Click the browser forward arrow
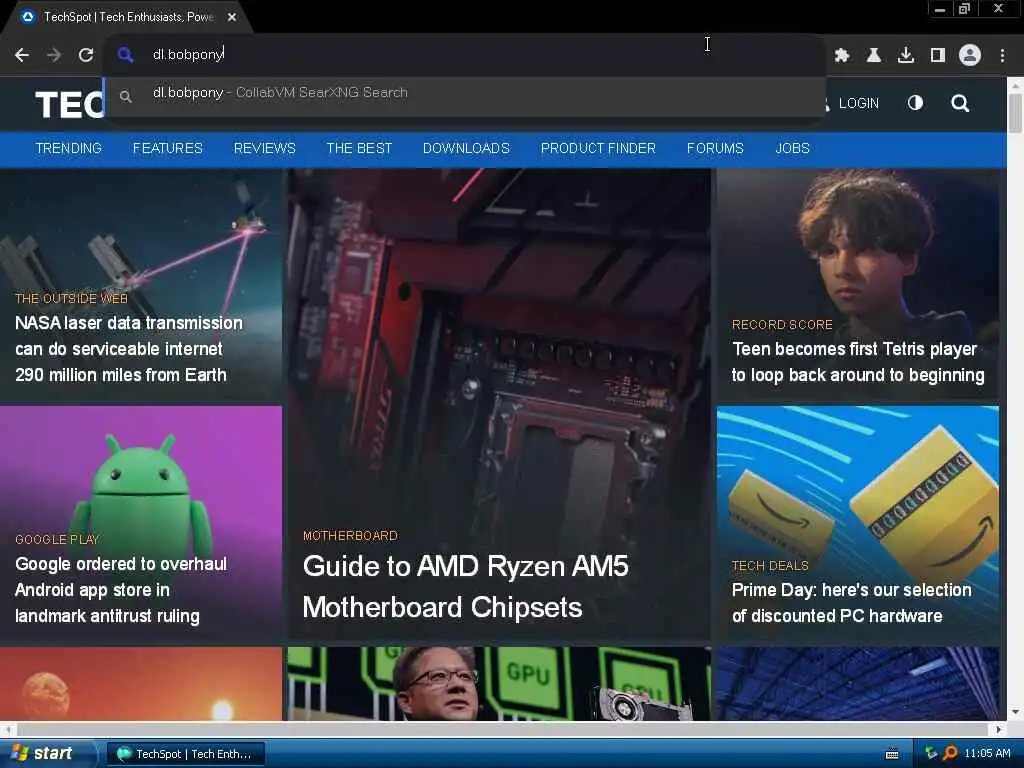Screen dimensions: 1024x768 point(54,56)
